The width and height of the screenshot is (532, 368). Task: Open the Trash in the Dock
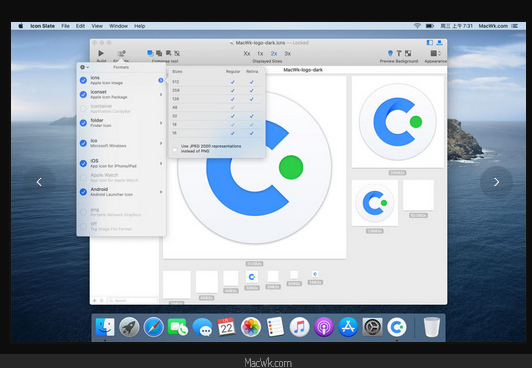pos(432,327)
